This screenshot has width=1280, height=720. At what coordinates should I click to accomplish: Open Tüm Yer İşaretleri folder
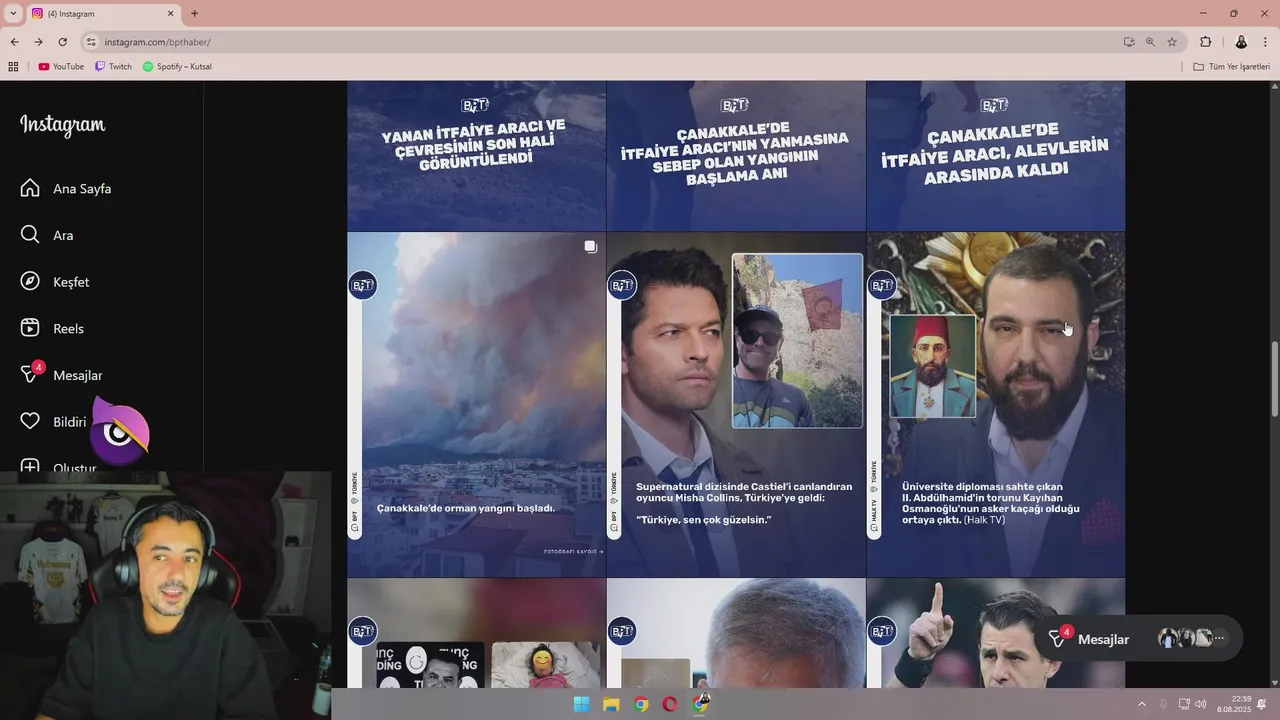[1231, 67]
